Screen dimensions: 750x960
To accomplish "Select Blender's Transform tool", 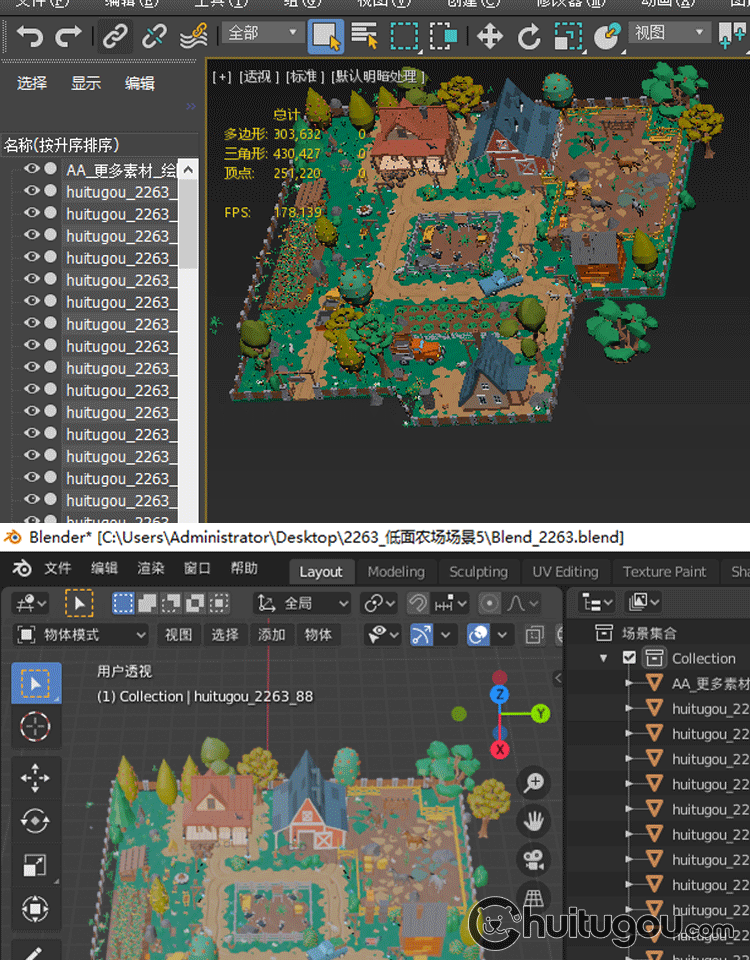I will [36, 909].
